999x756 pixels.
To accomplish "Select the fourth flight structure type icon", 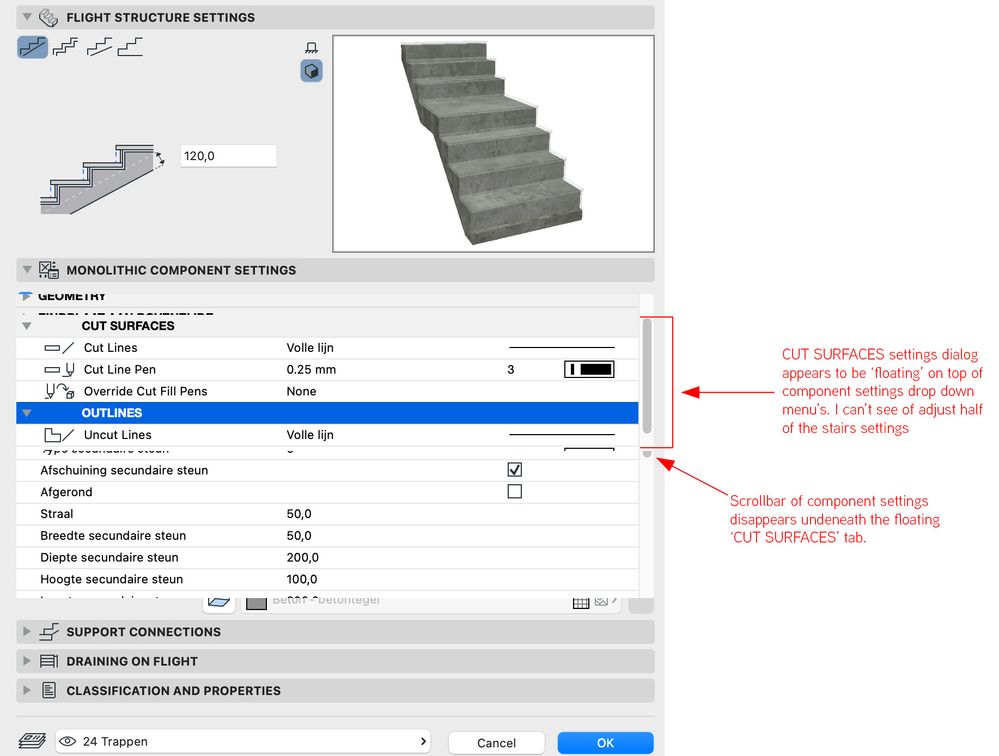I will 131,47.
